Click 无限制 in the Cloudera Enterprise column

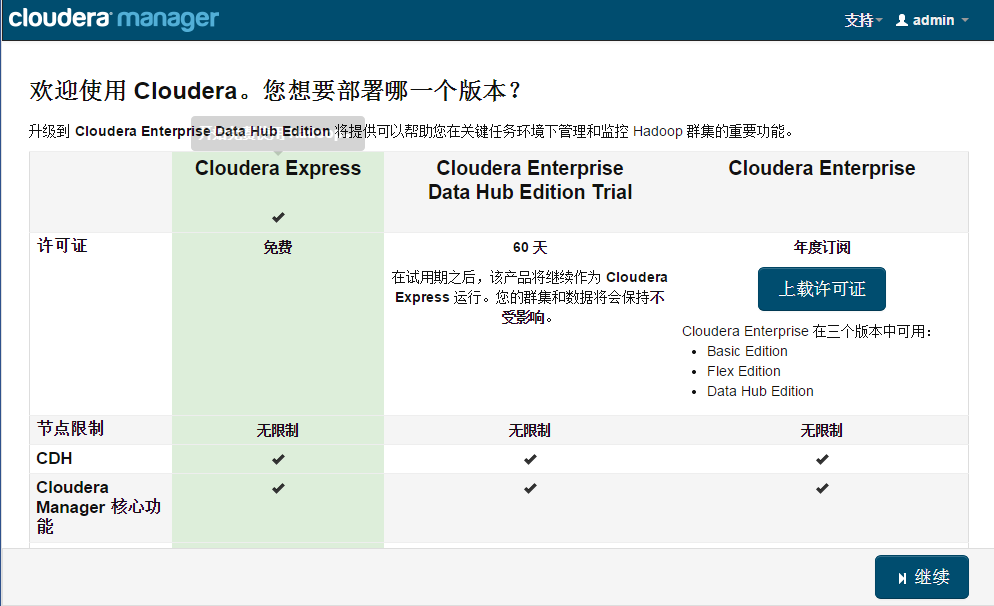(x=822, y=430)
